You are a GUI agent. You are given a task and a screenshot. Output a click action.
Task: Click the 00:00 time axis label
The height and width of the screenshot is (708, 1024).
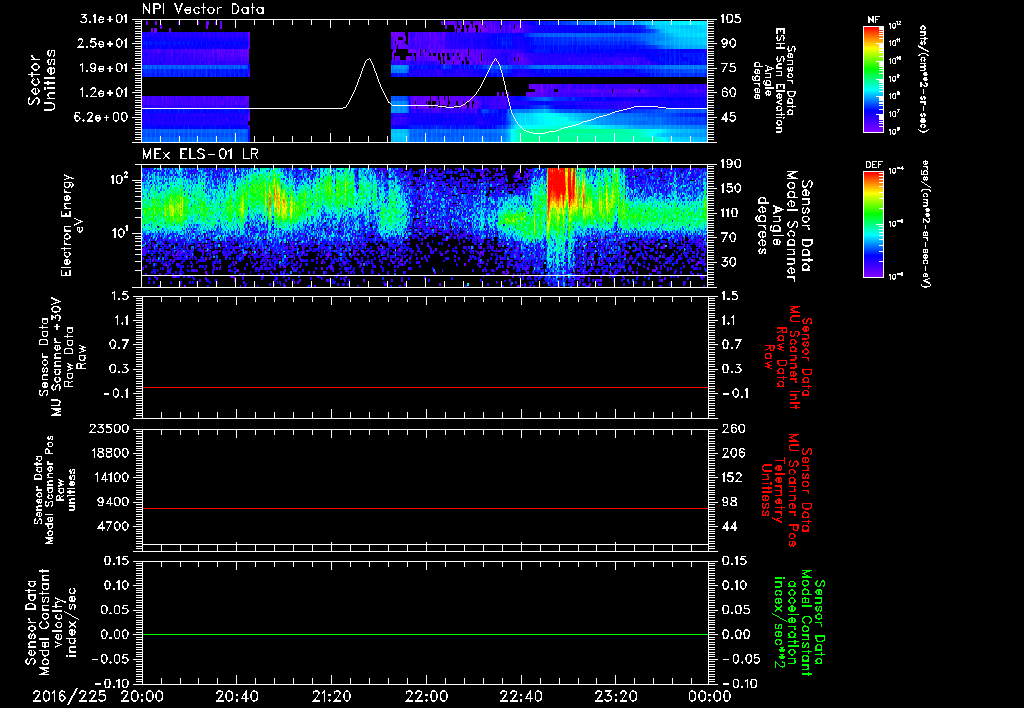pyautogui.click(x=710, y=697)
